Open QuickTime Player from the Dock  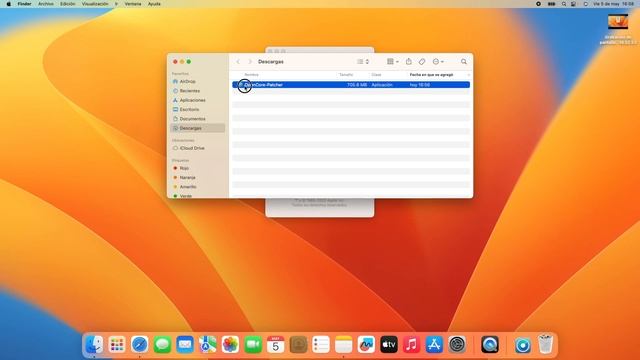point(490,345)
